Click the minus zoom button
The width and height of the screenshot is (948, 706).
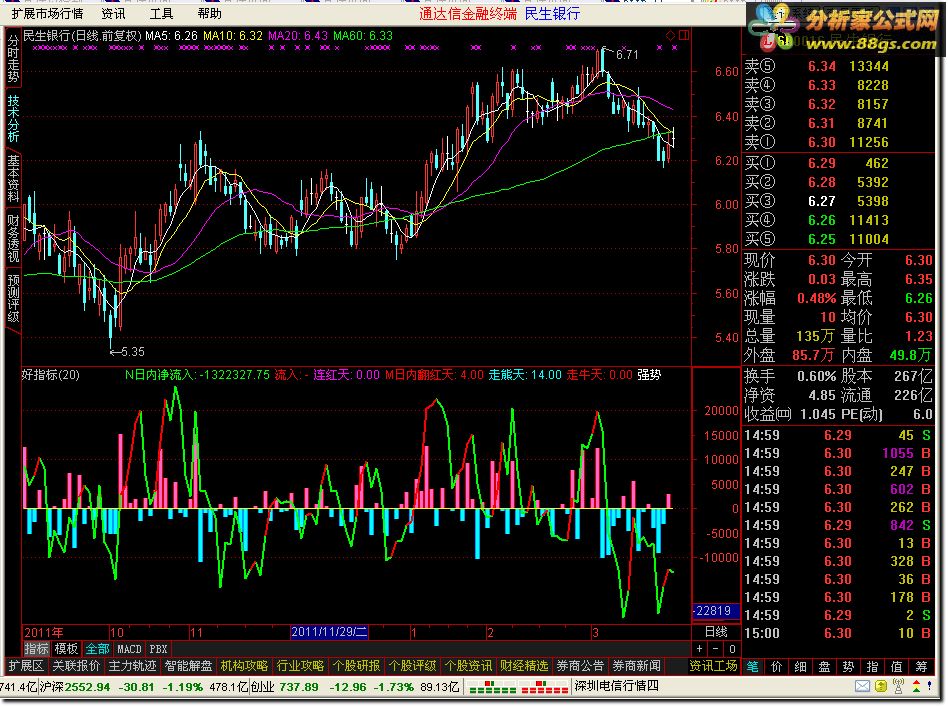pos(715,649)
